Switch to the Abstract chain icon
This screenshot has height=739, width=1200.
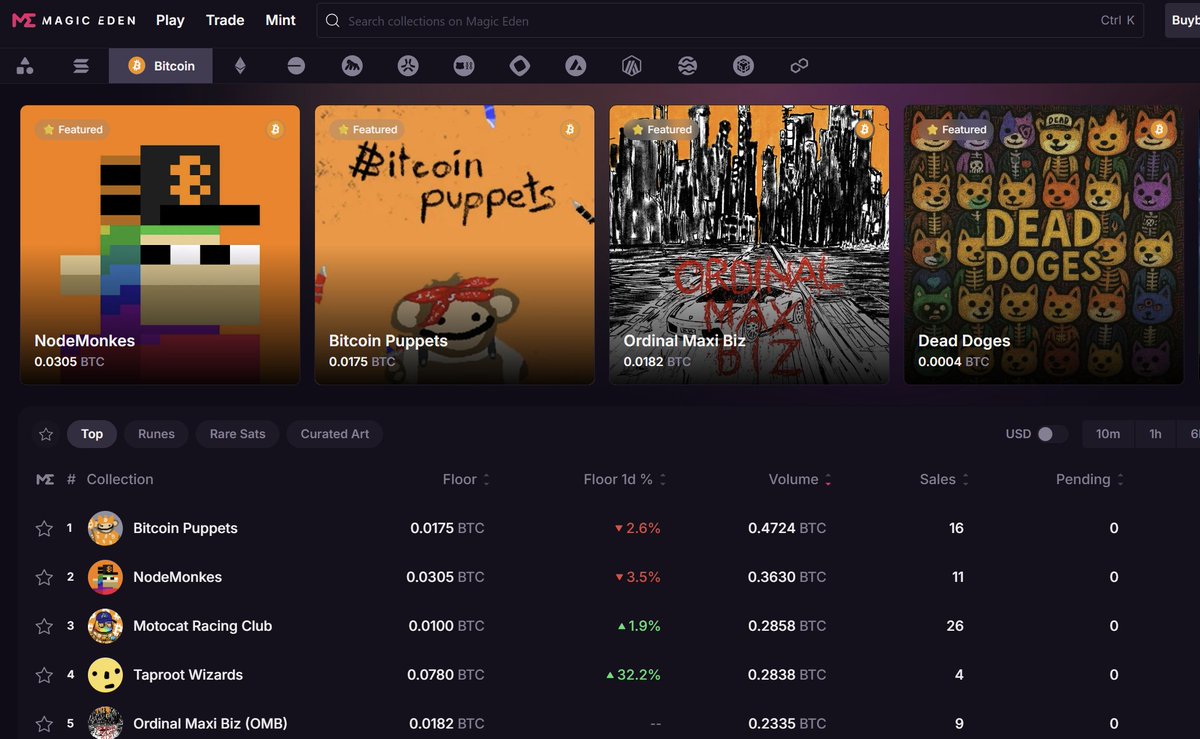pos(408,66)
